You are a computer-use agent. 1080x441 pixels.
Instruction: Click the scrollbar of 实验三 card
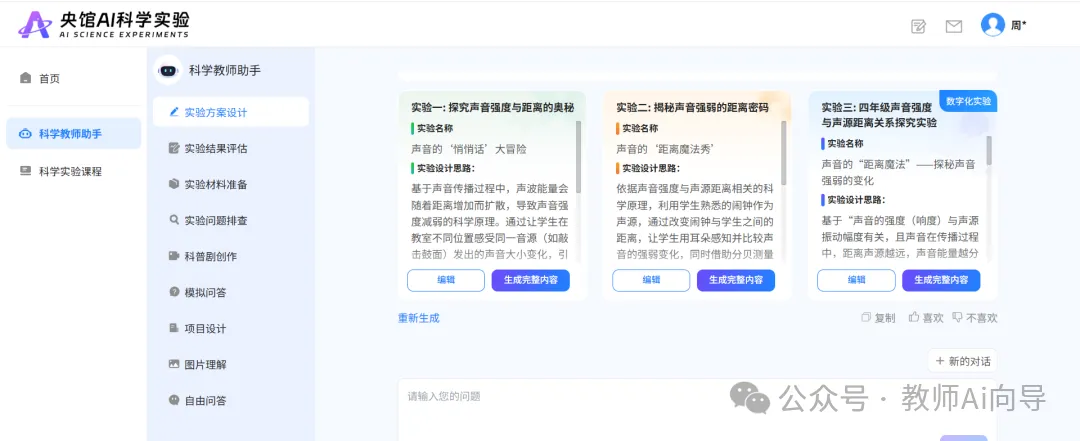[989, 150]
